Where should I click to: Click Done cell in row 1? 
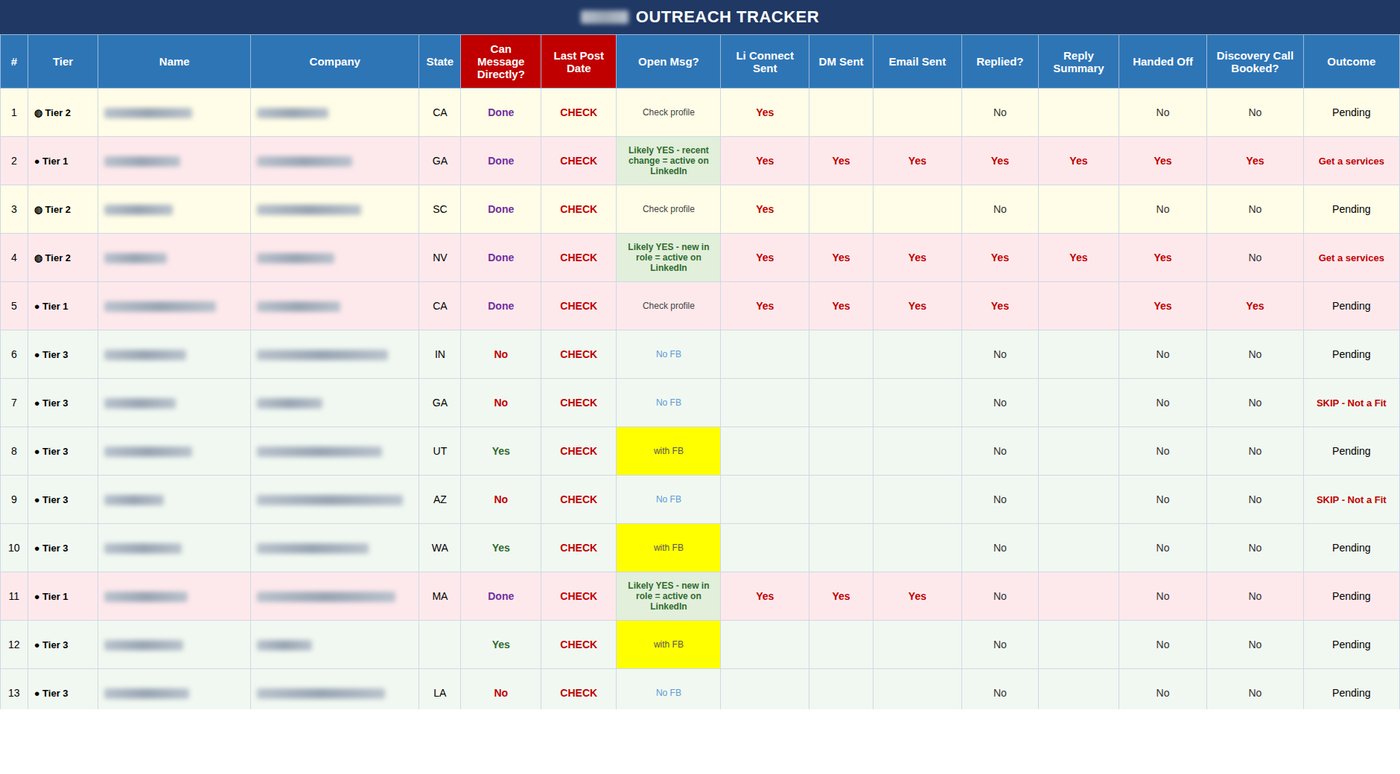pos(501,112)
